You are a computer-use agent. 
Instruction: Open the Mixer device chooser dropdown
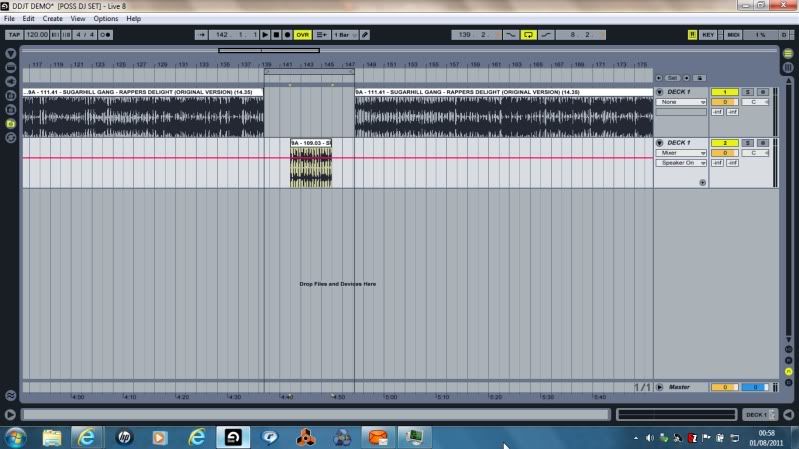tap(681, 153)
